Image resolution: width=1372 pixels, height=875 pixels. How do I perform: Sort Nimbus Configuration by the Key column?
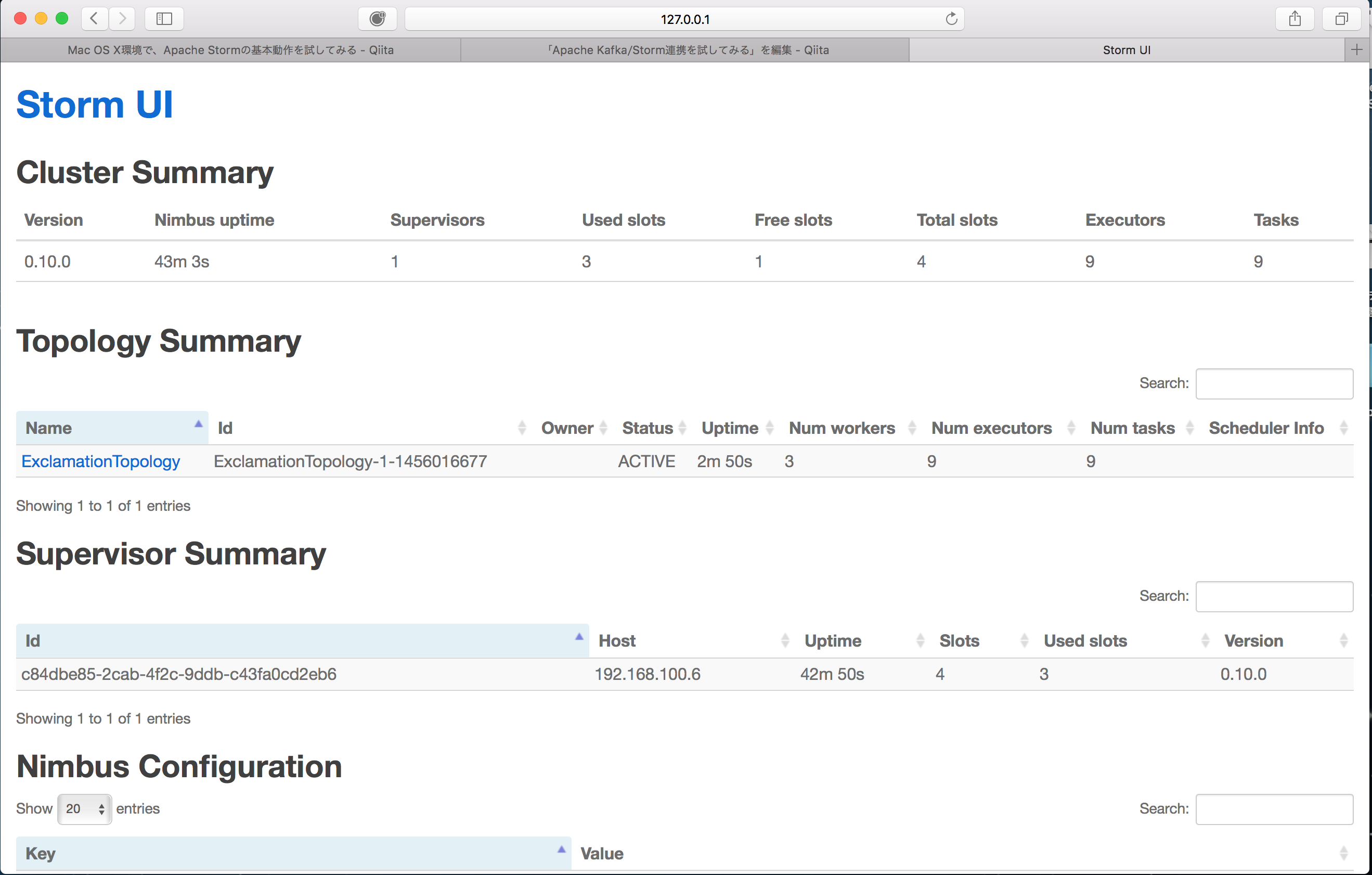coord(40,853)
